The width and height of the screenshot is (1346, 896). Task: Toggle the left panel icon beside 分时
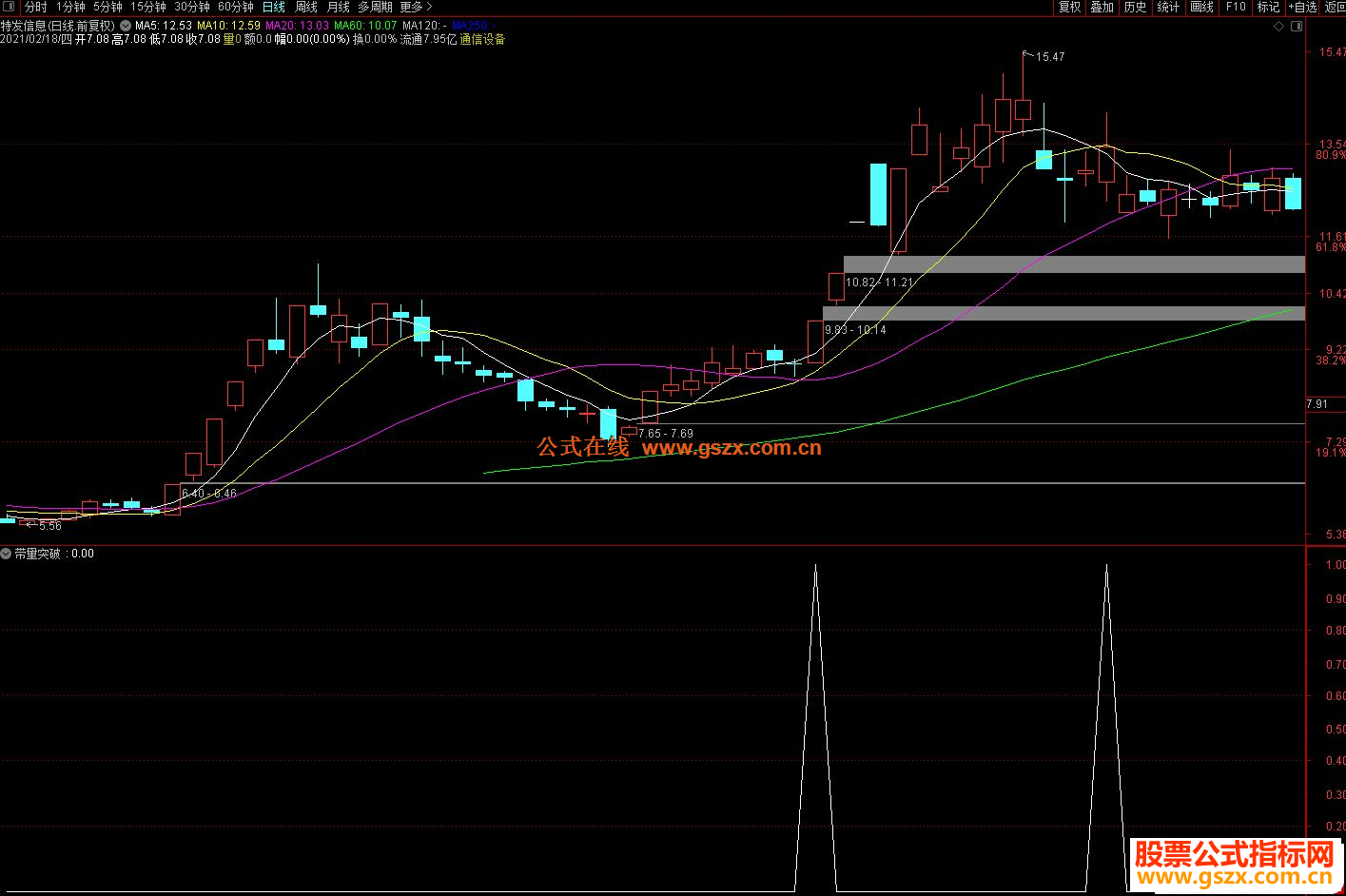coord(10,7)
